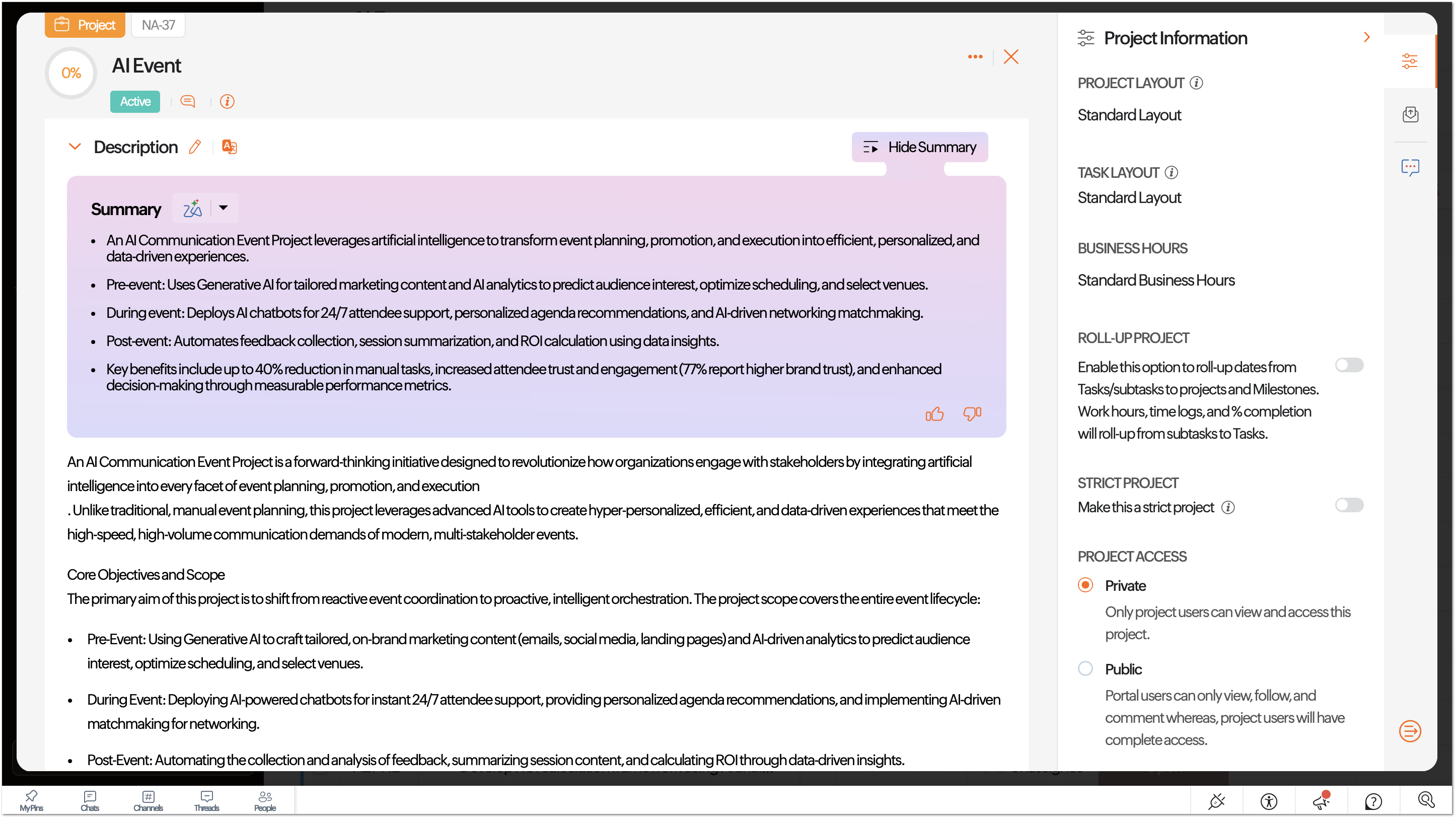Image resolution: width=1456 pixels, height=818 pixels.
Task: Open the three-dots more options menu
Action: (974, 56)
